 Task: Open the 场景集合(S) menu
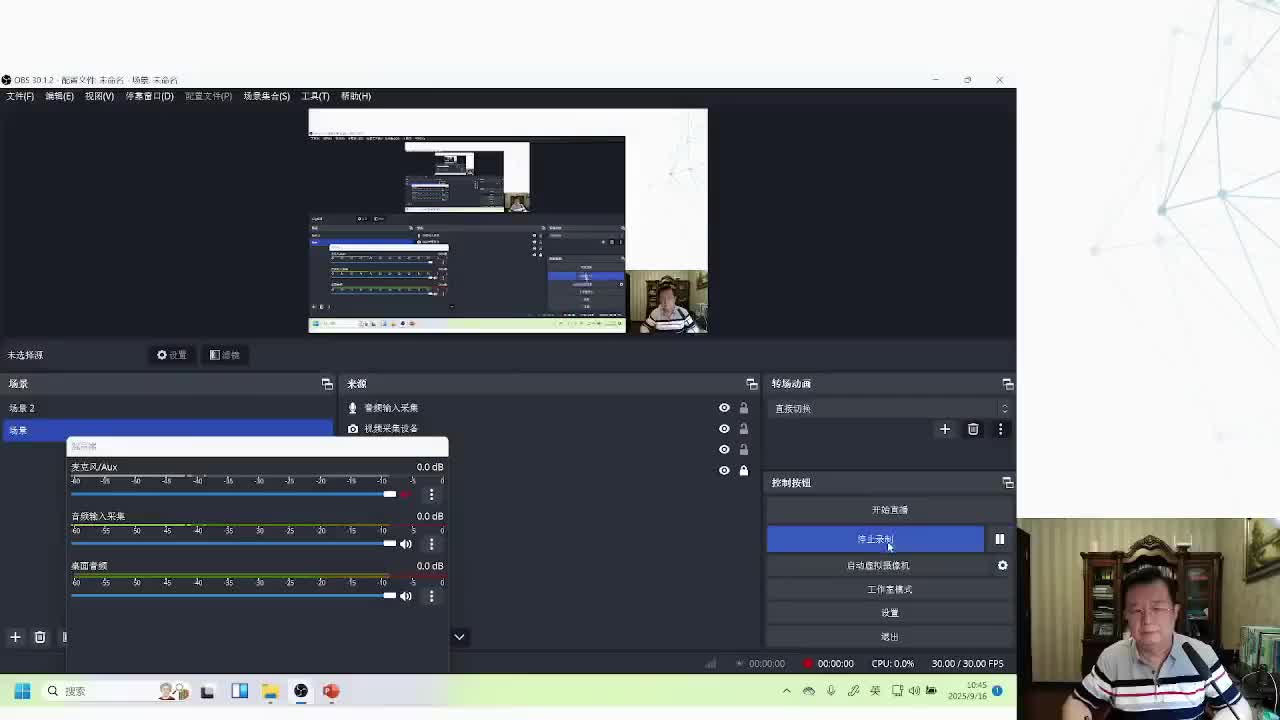(266, 96)
